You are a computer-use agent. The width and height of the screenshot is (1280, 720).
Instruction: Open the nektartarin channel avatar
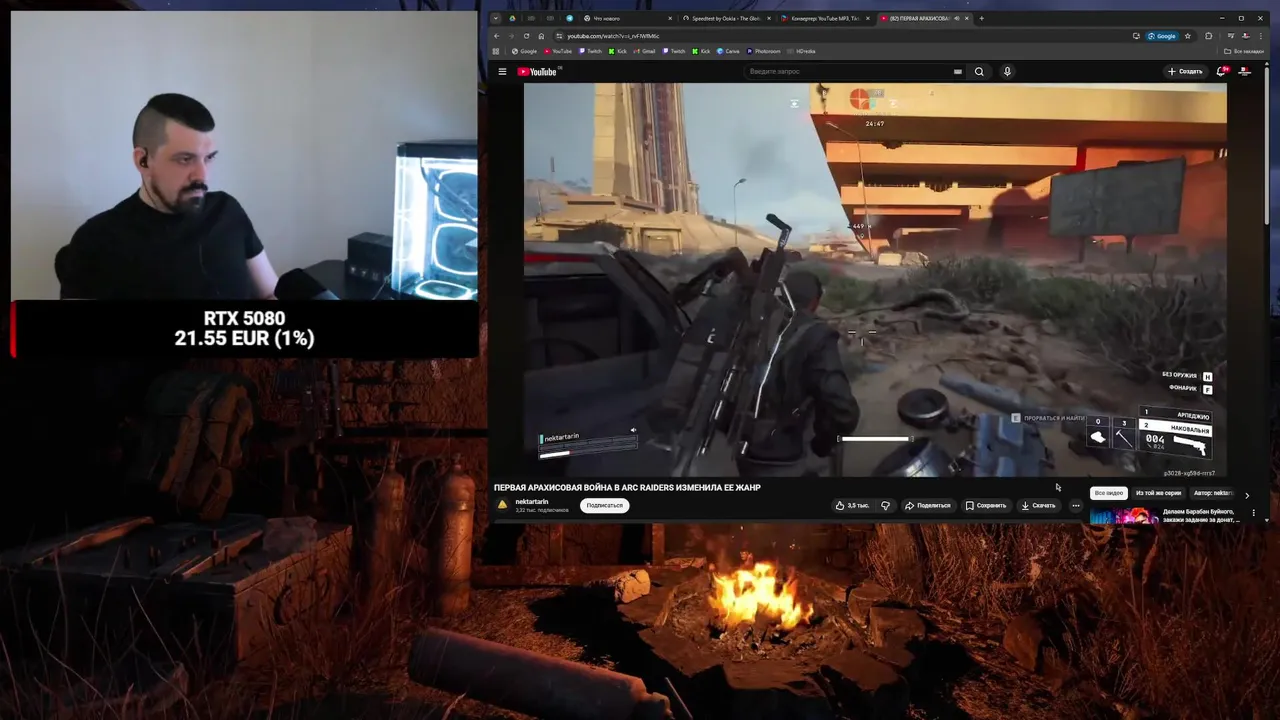click(x=502, y=505)
